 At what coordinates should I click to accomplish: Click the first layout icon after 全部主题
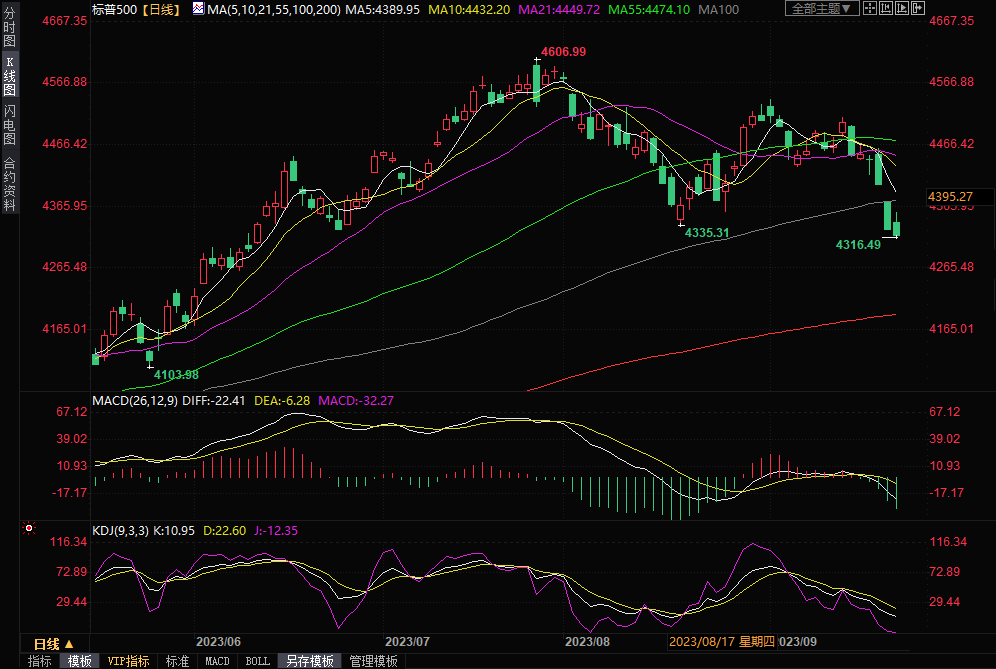tap(872, 9)
